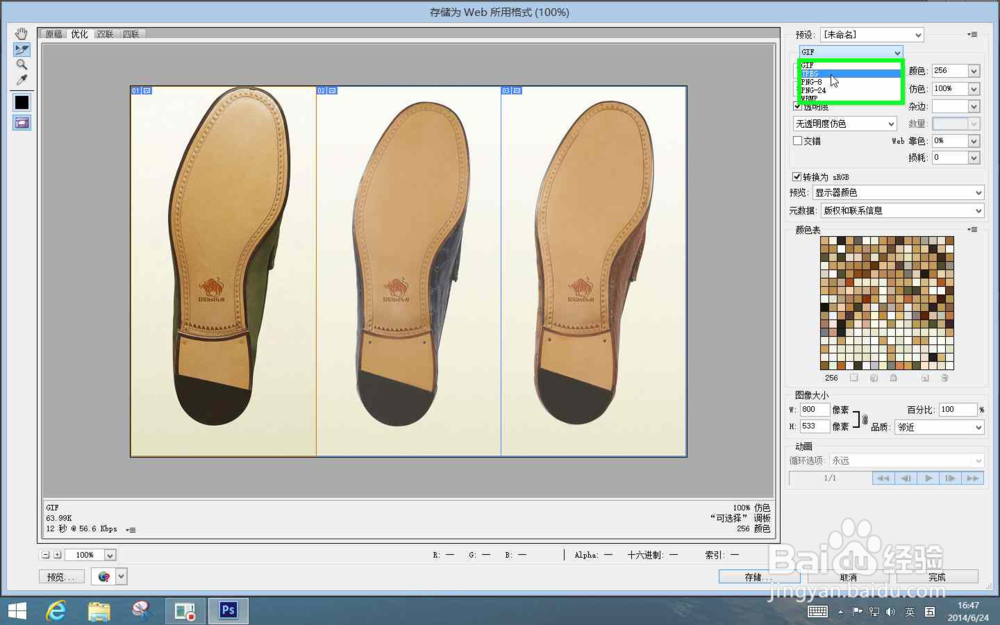
Task: Open the 仿色 dither percent dropdown
Action: click(x=974, y=89)
